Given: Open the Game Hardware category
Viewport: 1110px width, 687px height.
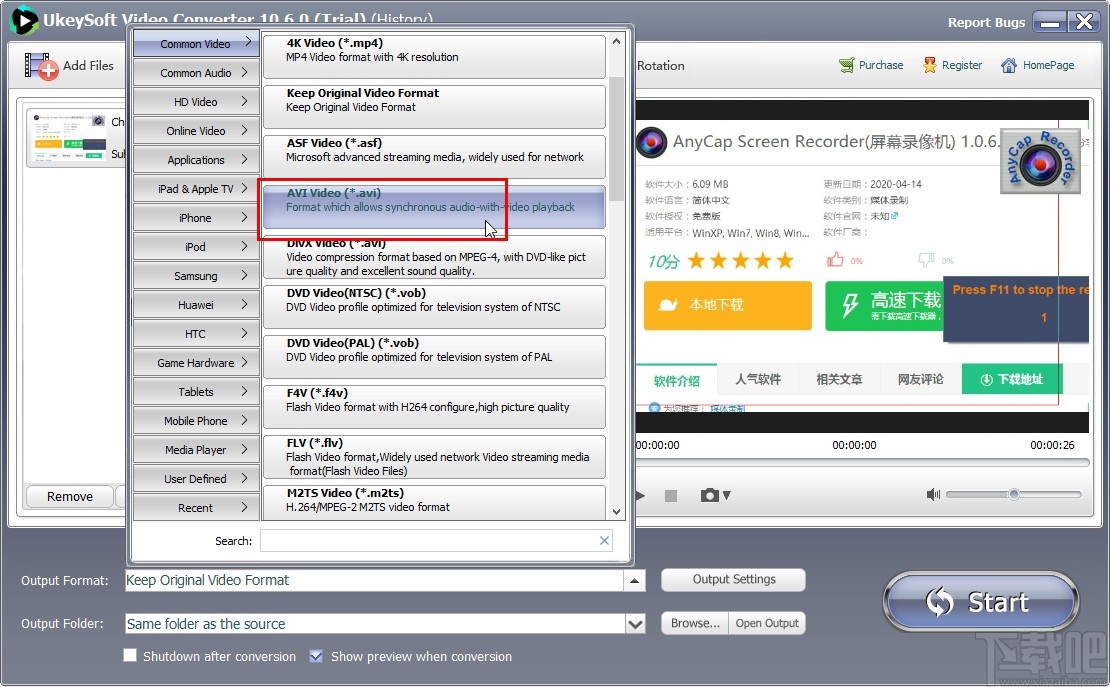Looking at the screenshot, I should click(196, 363).
